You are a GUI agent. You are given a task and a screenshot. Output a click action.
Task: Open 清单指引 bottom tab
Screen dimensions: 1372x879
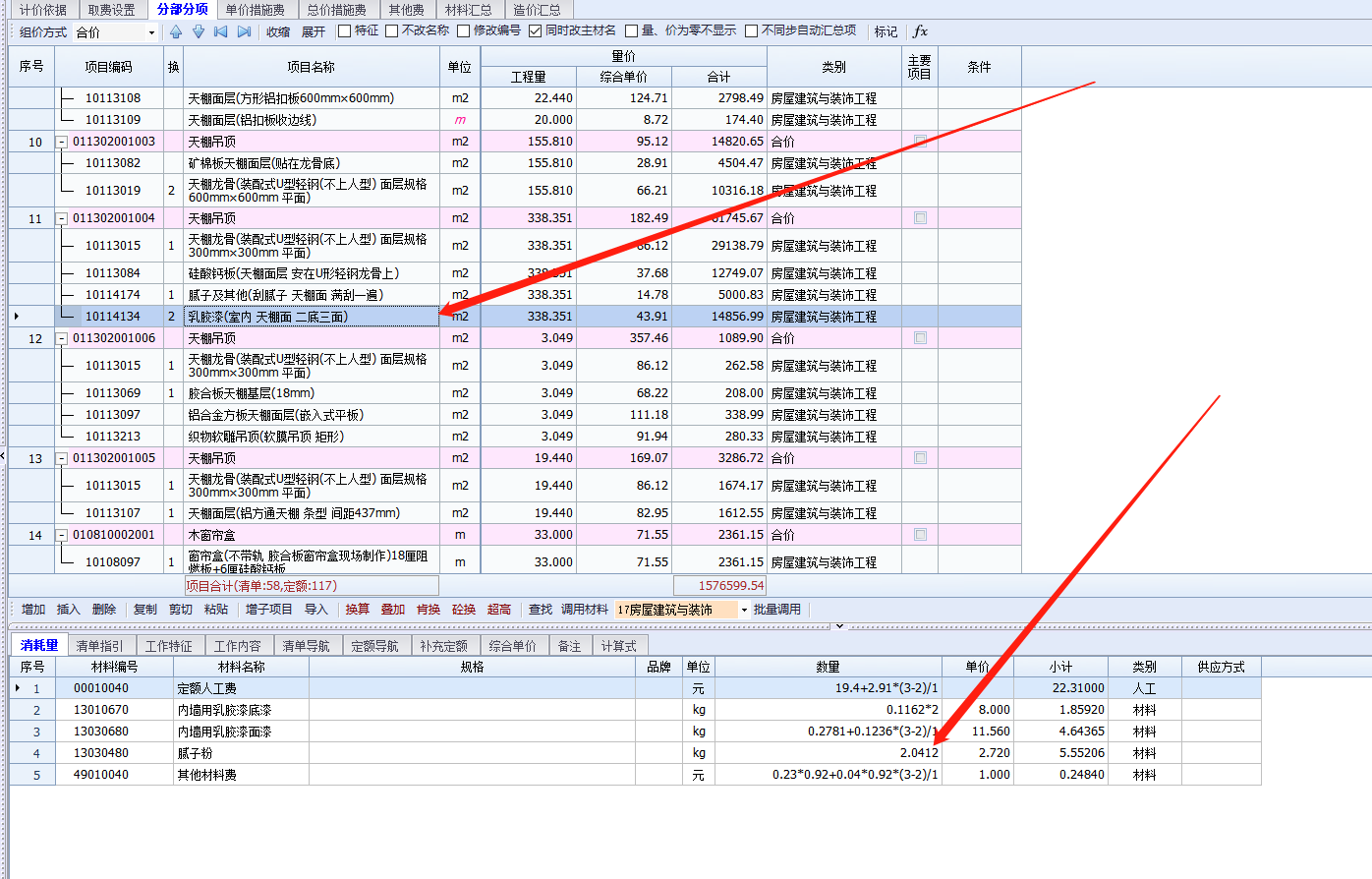click(x=100, y=646)
